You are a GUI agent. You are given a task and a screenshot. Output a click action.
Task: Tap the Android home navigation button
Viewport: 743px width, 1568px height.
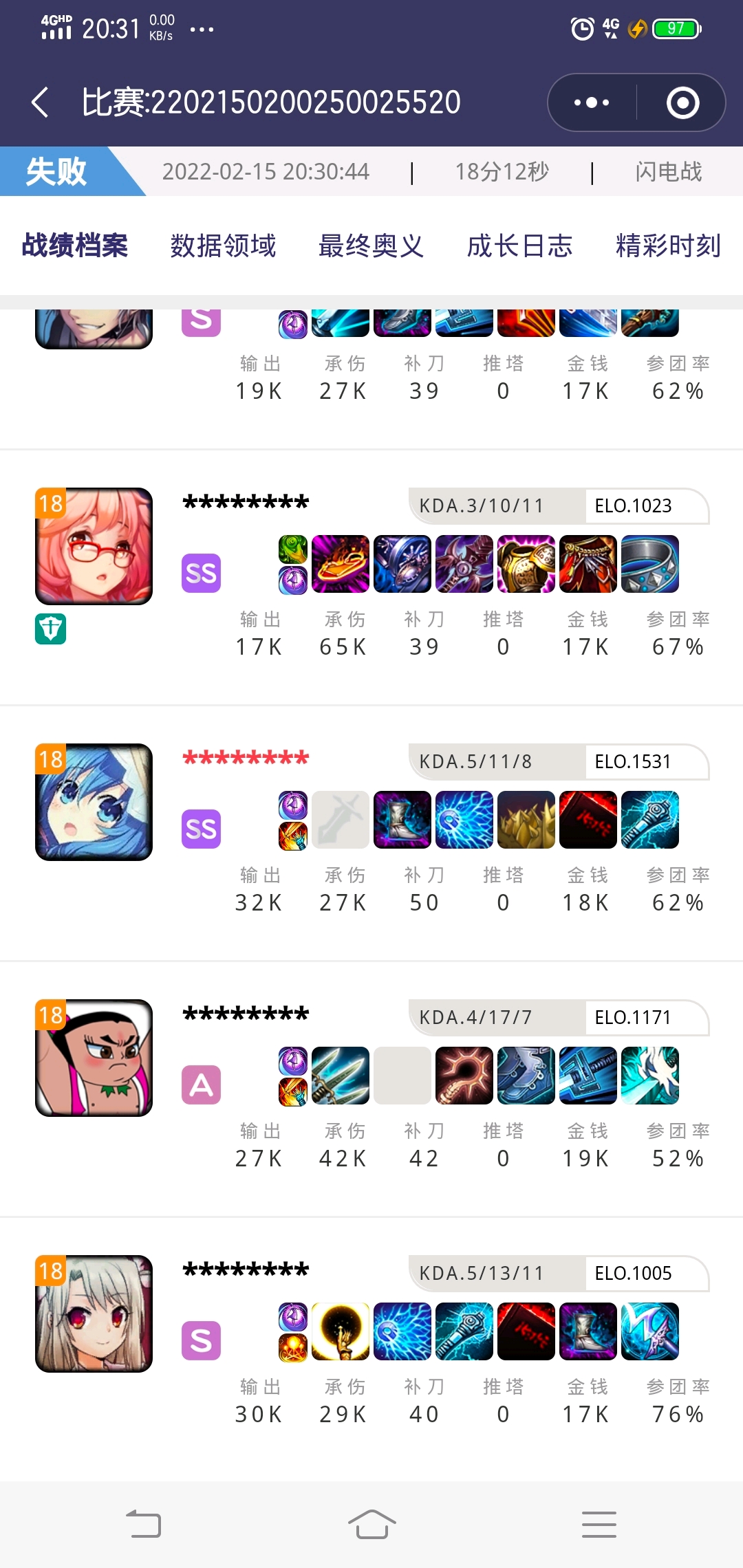(x=371, y=1525)
